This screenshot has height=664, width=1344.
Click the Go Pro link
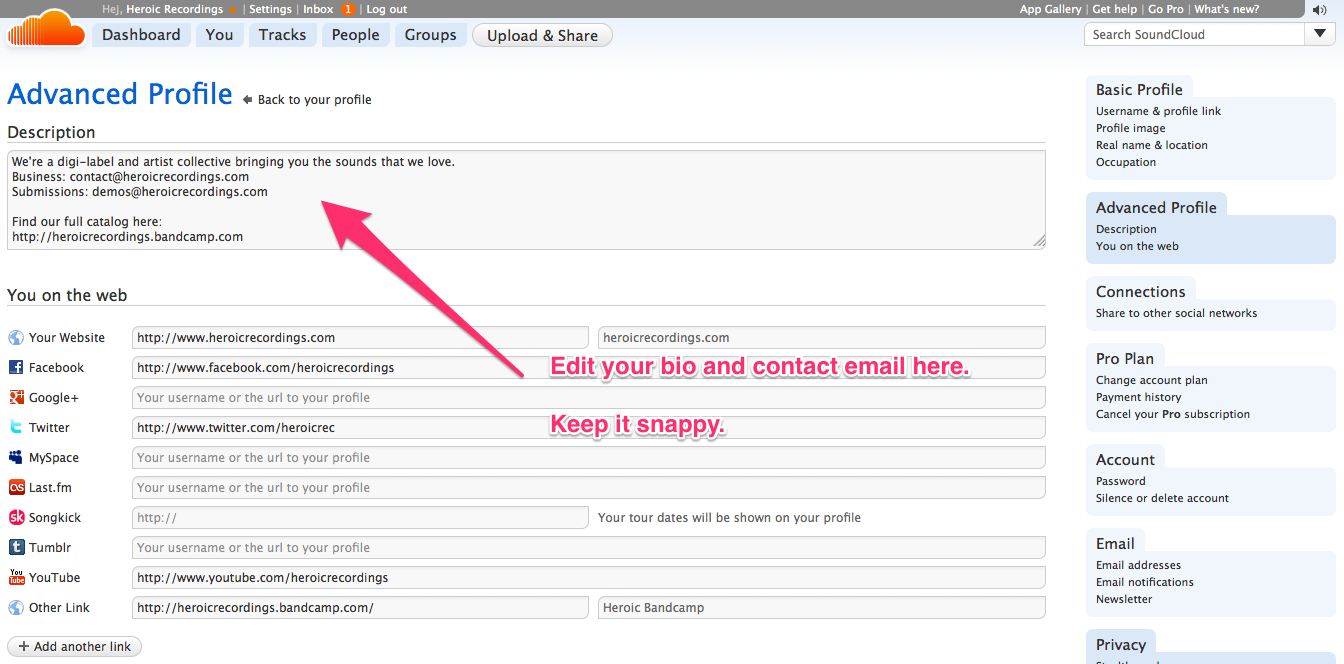(1165, 10)
